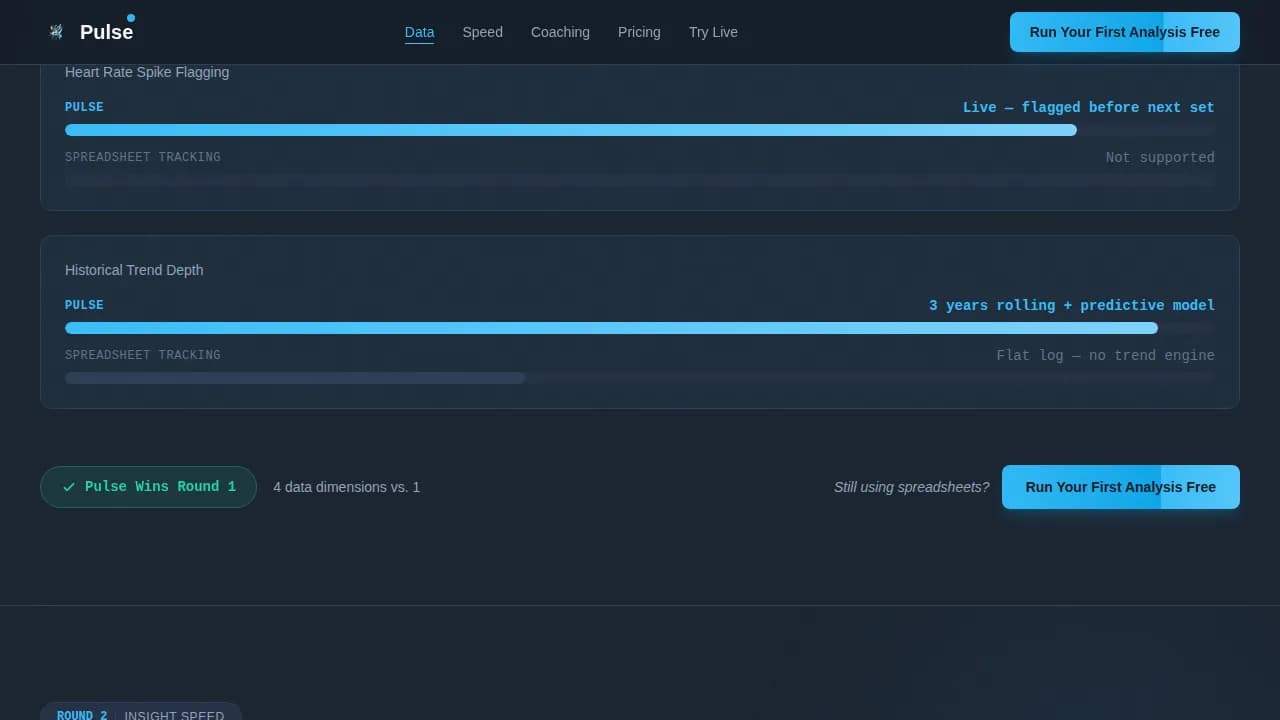Click 'Live — flagged before next set' text

pyautogui.click(x=1089, y=107)
